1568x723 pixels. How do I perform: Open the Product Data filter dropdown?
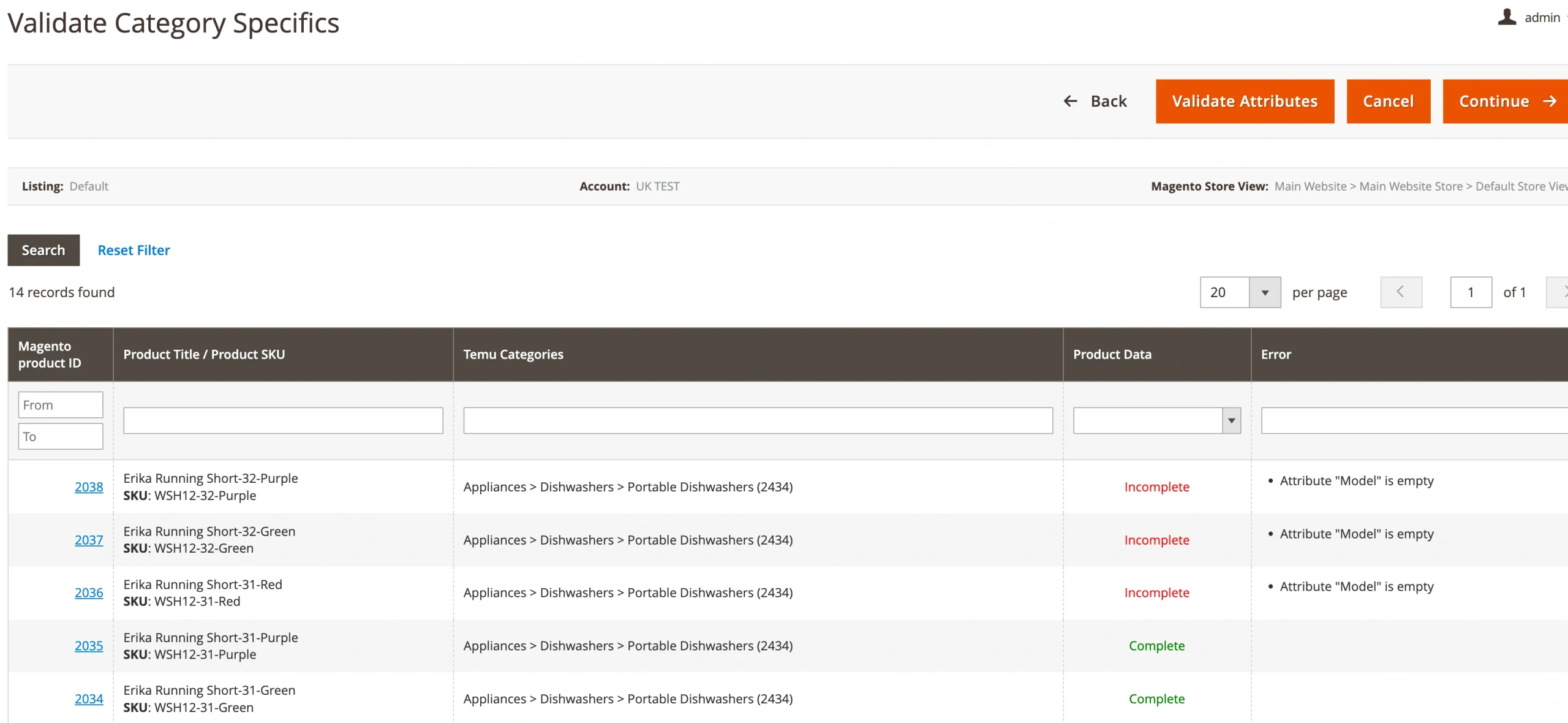tap(1156, 420)
